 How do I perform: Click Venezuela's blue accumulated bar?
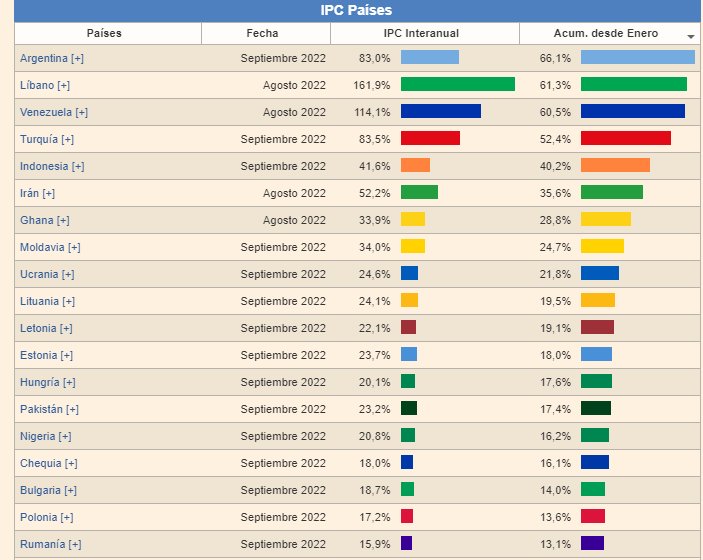pos(632,112)
